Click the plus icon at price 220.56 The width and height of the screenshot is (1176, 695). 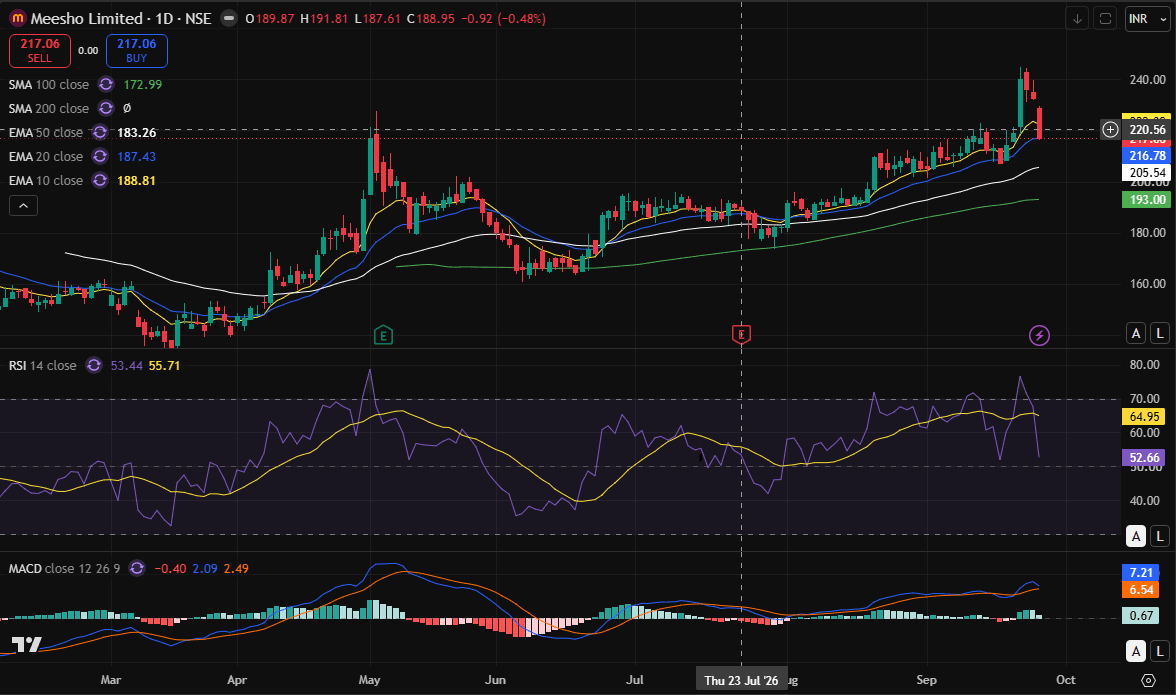pyautogui.click(x=1110, y=130)
